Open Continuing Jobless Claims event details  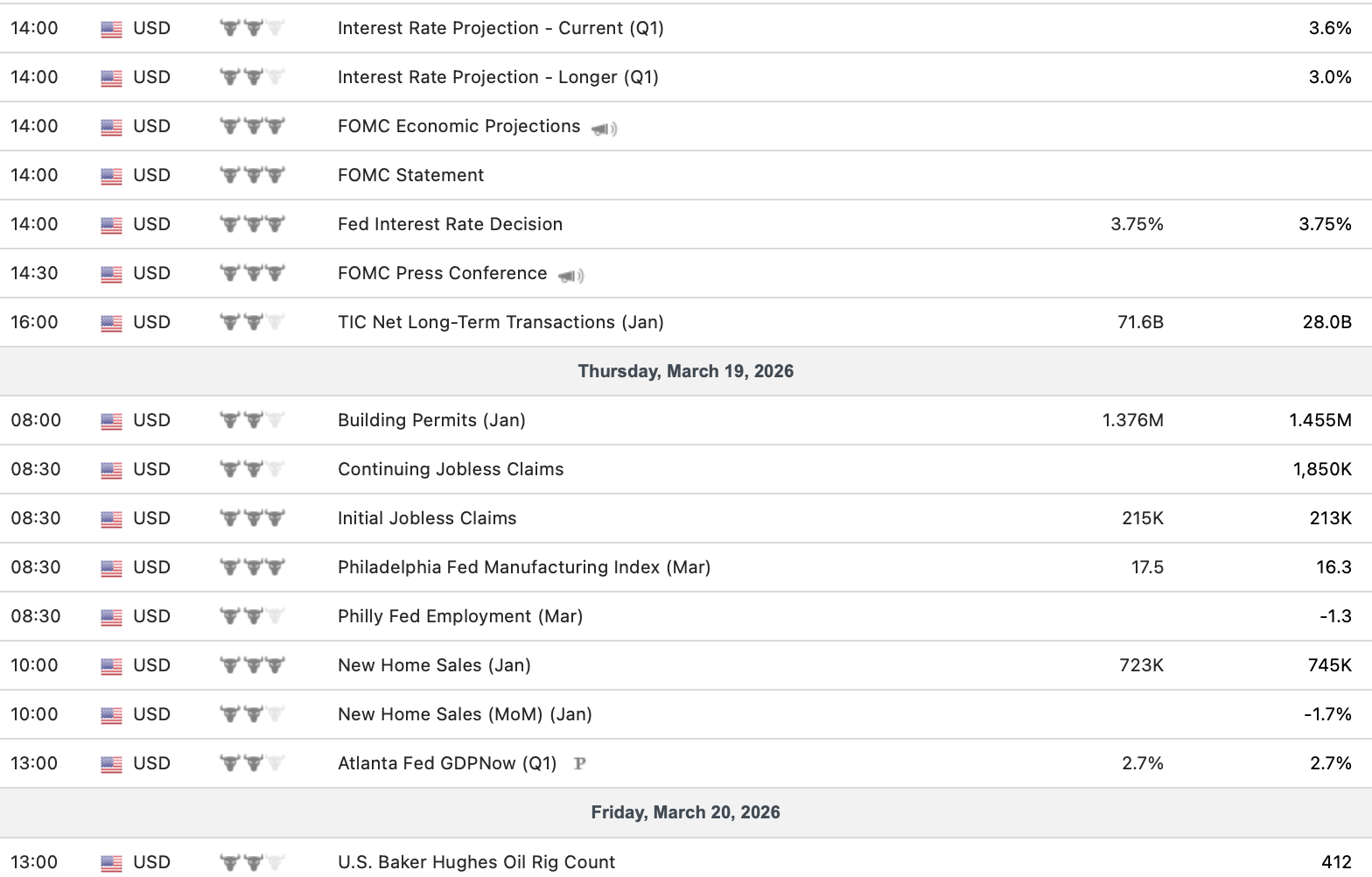tap(451, 469)
